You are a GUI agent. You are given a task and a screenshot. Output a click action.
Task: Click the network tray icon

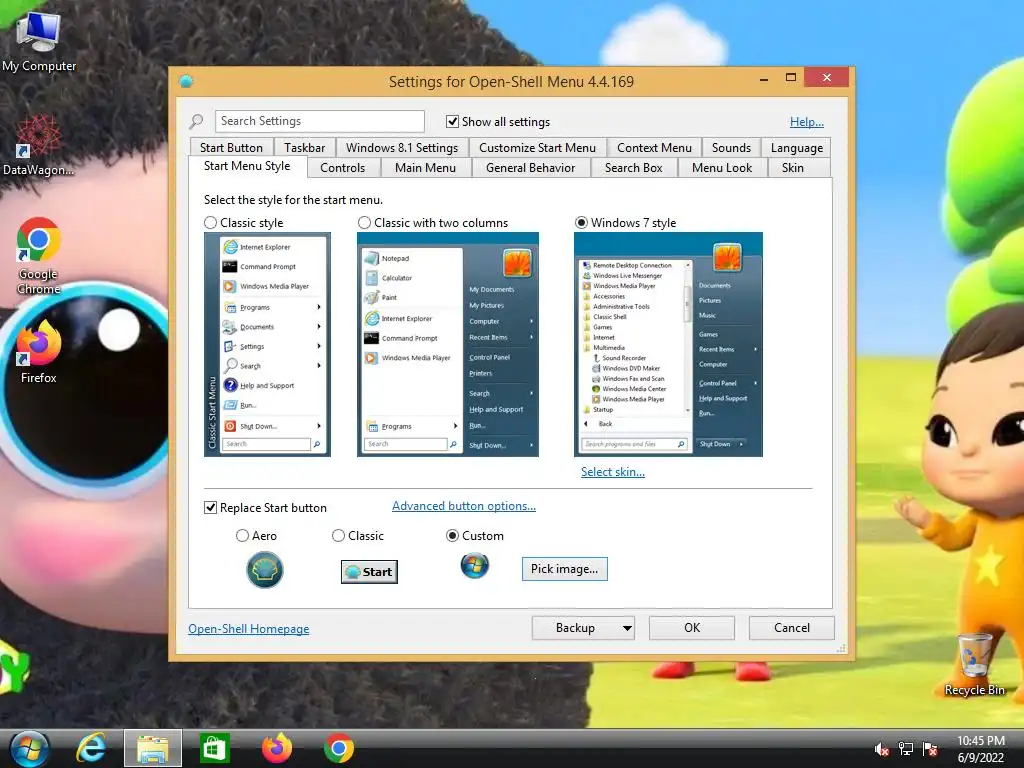[906, 749]
